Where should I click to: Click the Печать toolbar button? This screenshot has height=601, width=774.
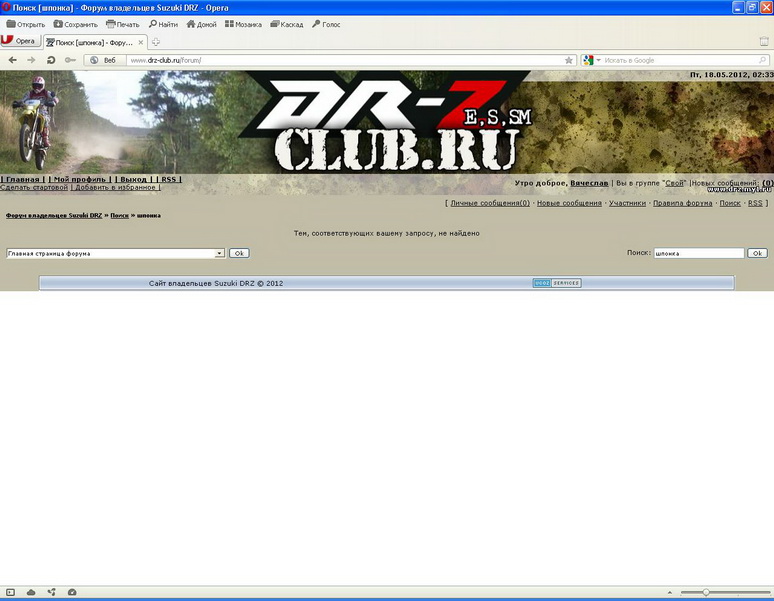pos(123,24)
